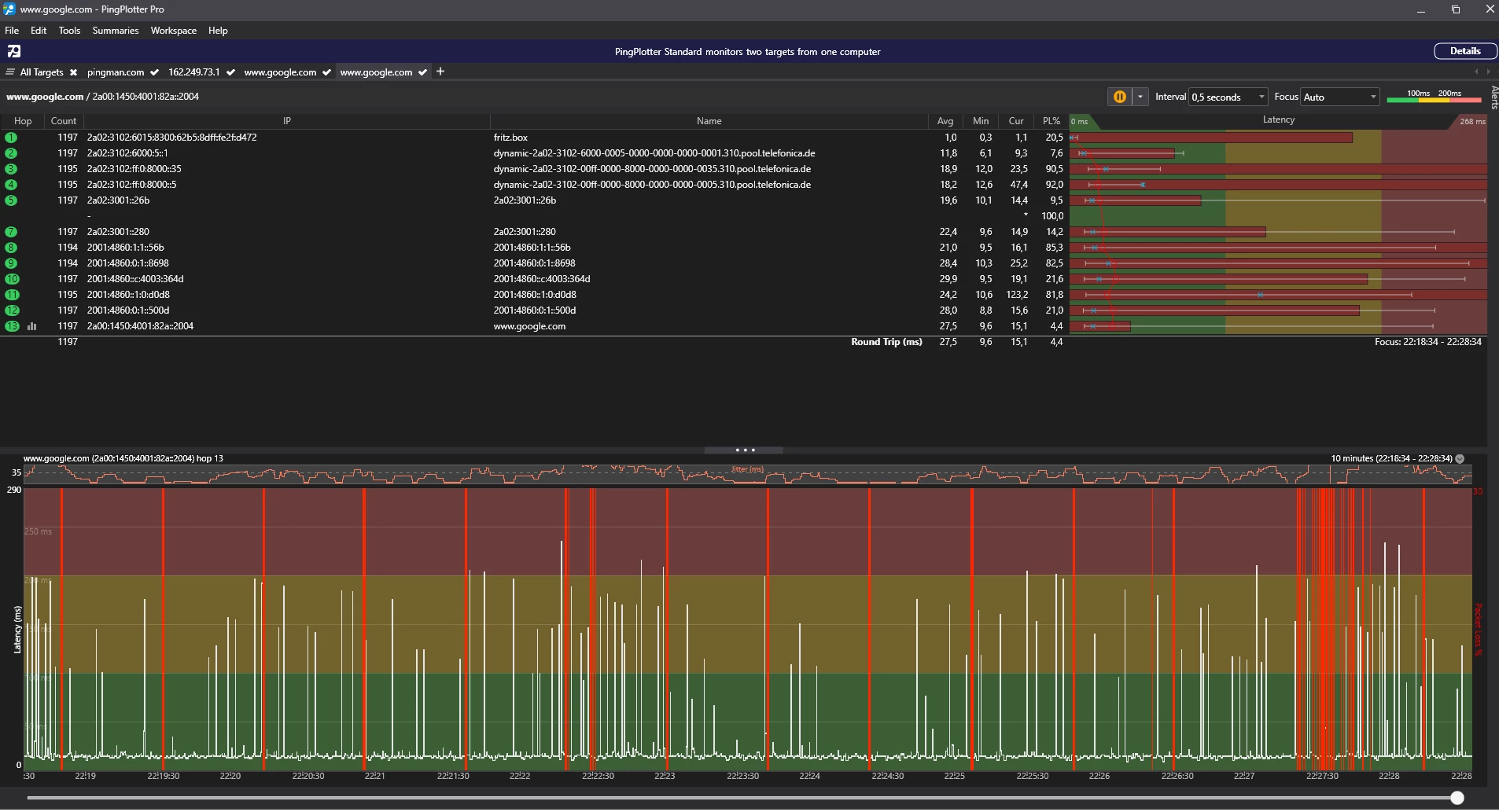This screenshot has width=1499, height=812.
Task: Open the Focus dropdown set to Auto
Action: 1339,97
